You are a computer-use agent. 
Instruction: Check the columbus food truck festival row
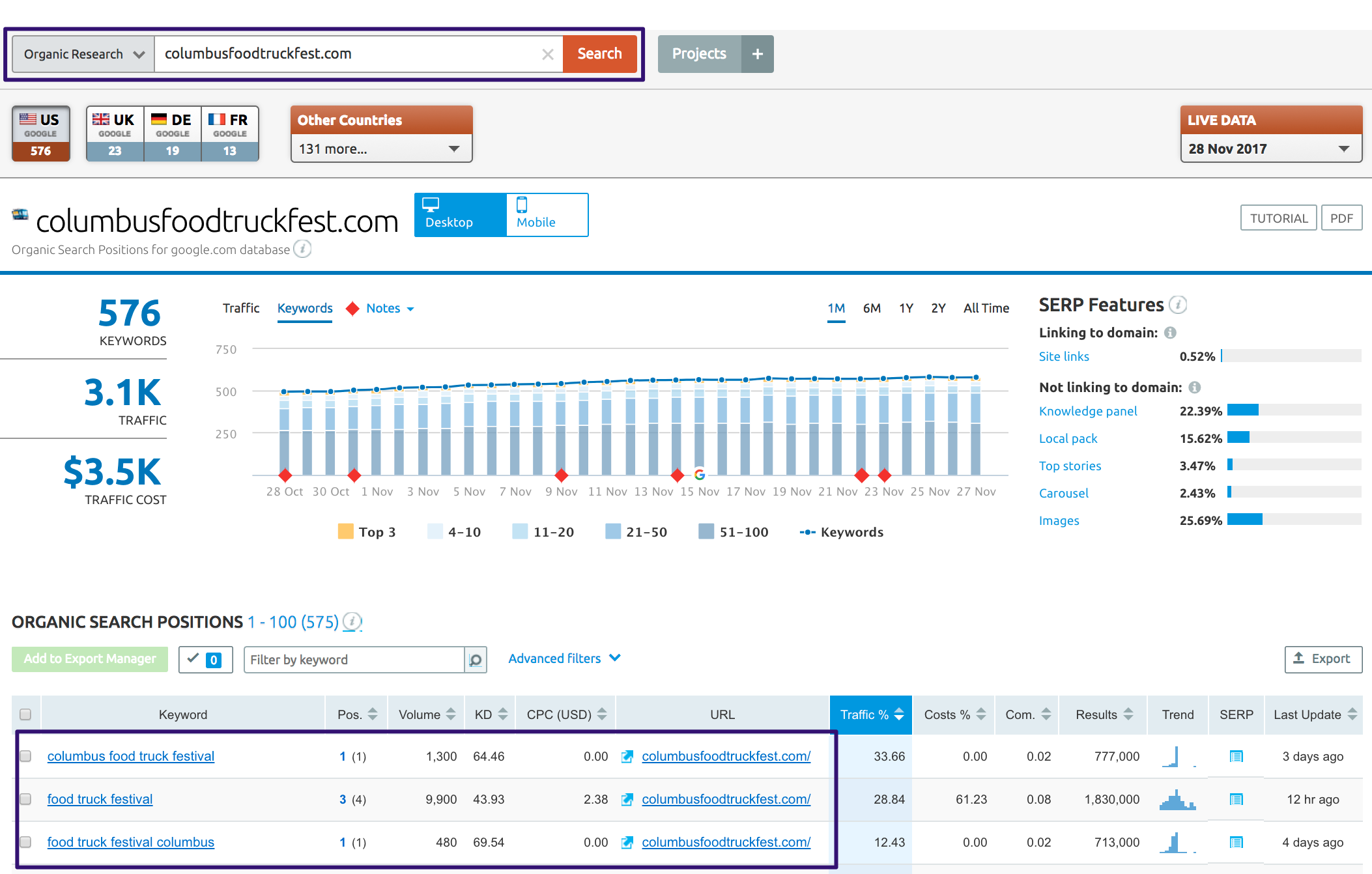click(x=25, y=756)
